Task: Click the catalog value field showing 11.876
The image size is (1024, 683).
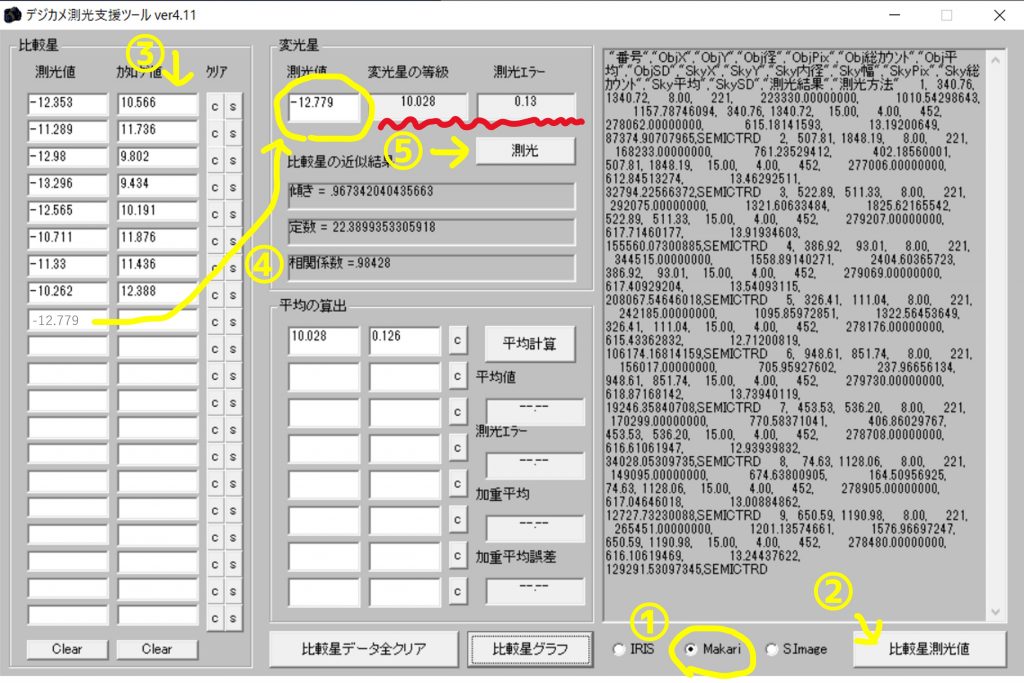Action: (157, 238)
